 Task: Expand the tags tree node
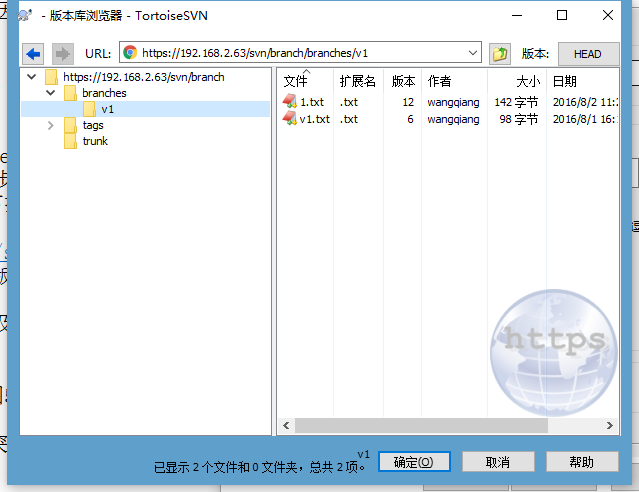click(51, 125)
